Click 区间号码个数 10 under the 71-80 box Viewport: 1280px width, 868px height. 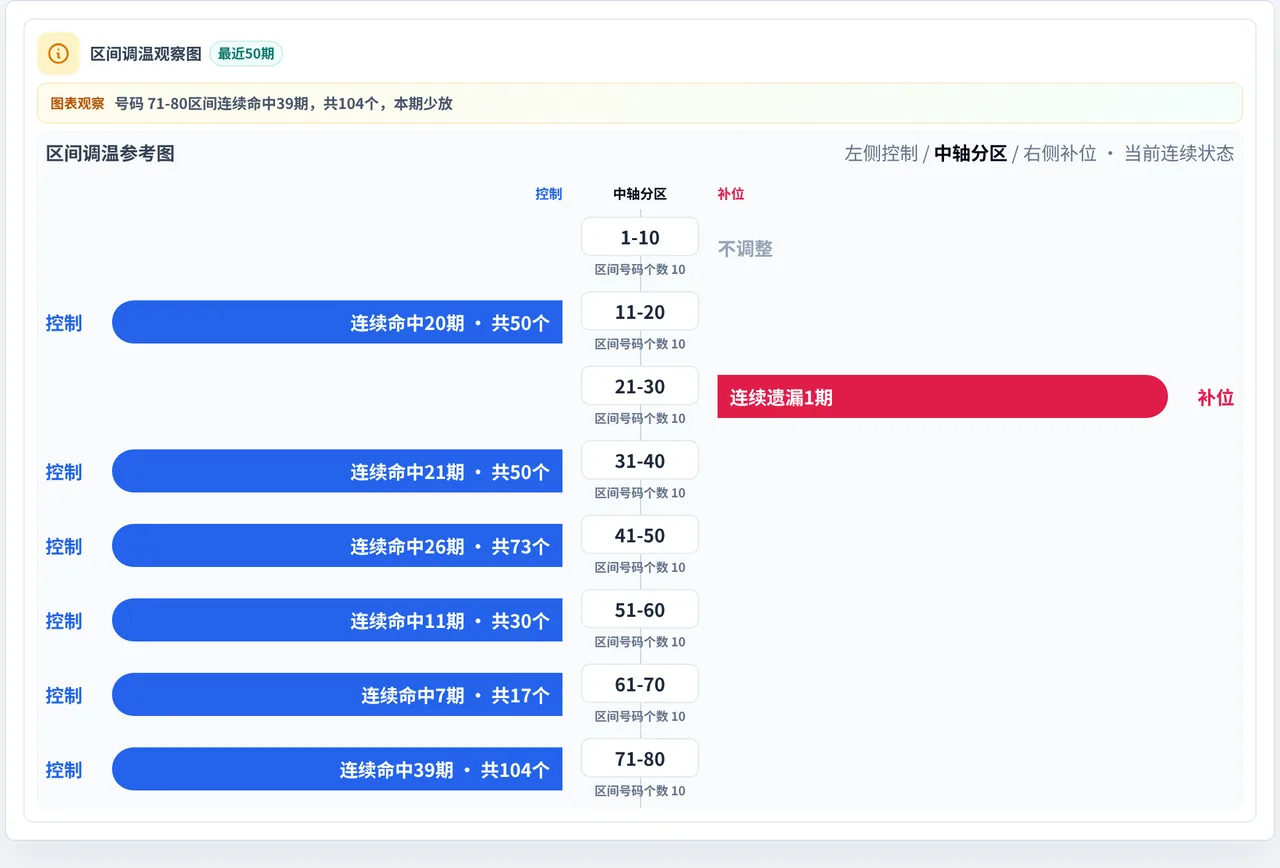[x=640, y=791]
